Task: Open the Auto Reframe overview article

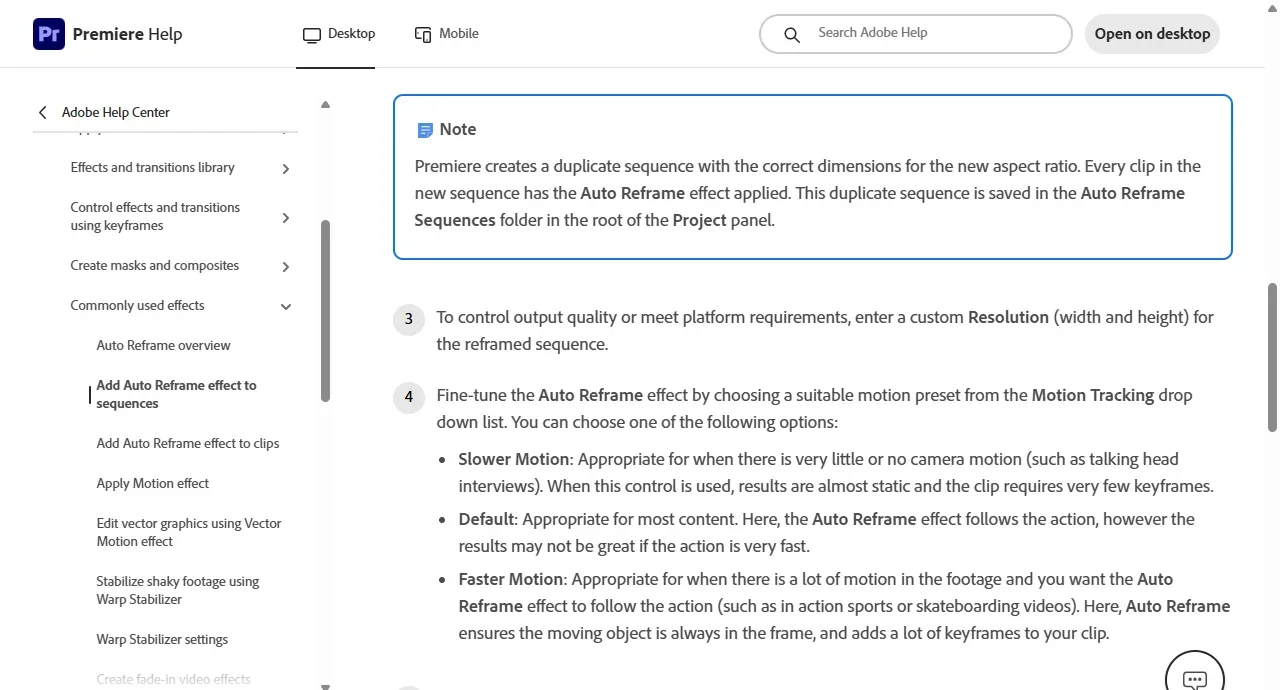Action: pyautogui.click(x=163, y=346)
